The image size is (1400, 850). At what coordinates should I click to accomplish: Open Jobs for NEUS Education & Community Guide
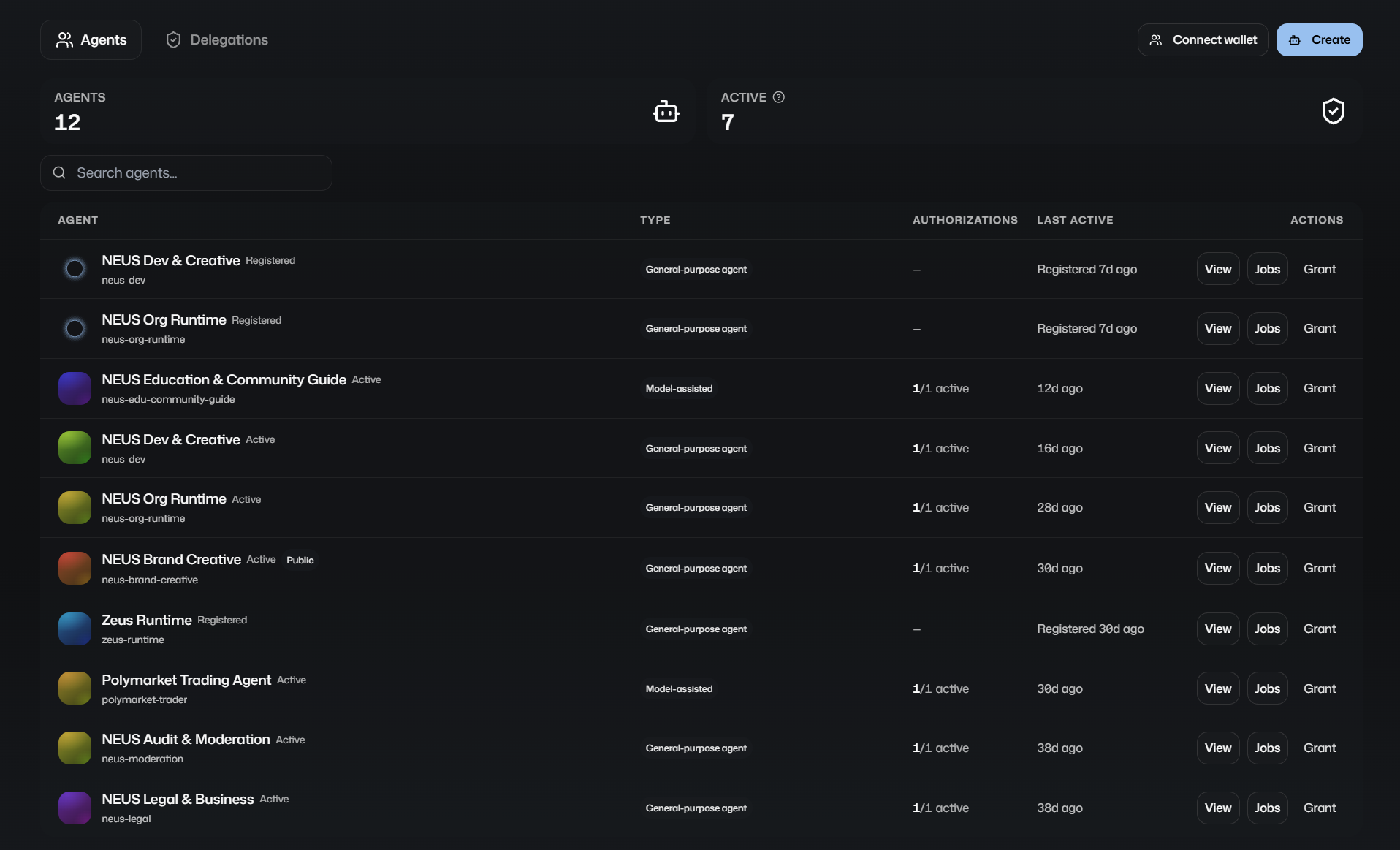coord(1267,388)
